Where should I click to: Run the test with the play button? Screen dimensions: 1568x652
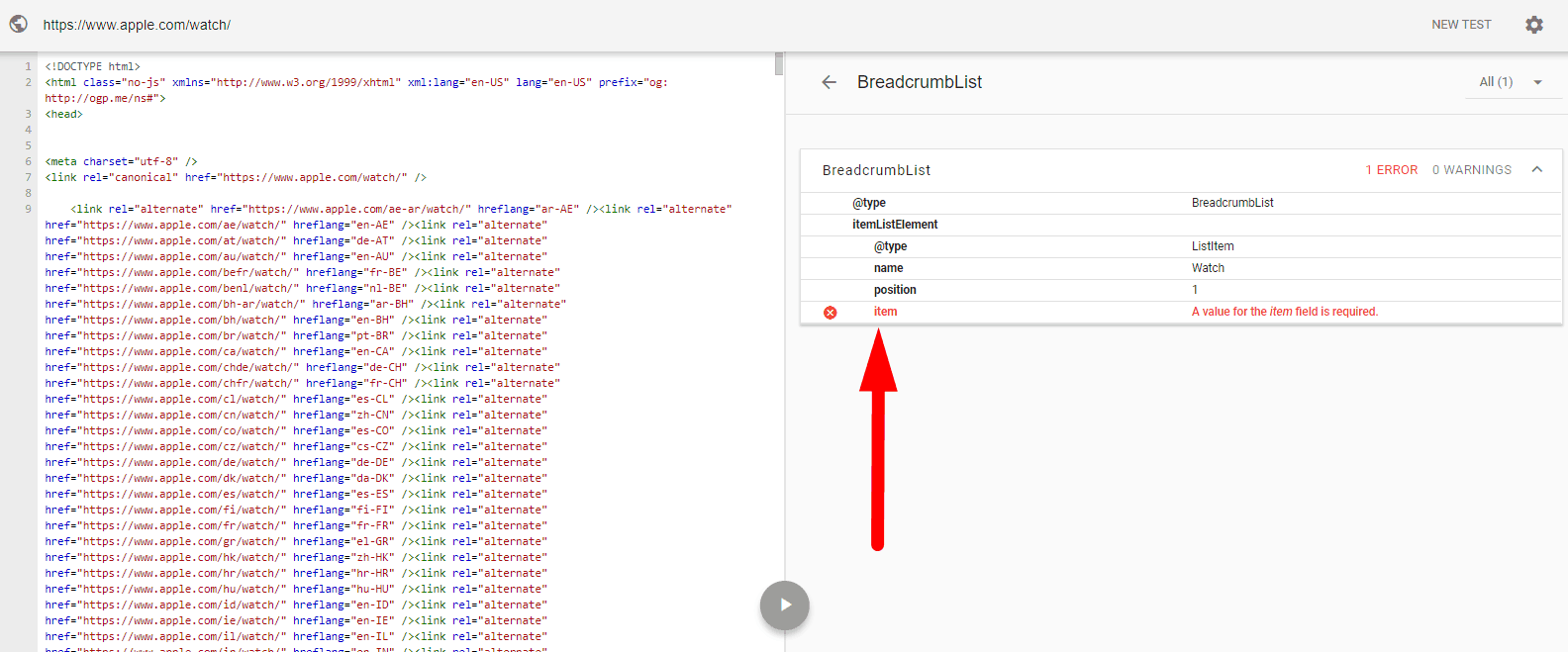(785, 605)
